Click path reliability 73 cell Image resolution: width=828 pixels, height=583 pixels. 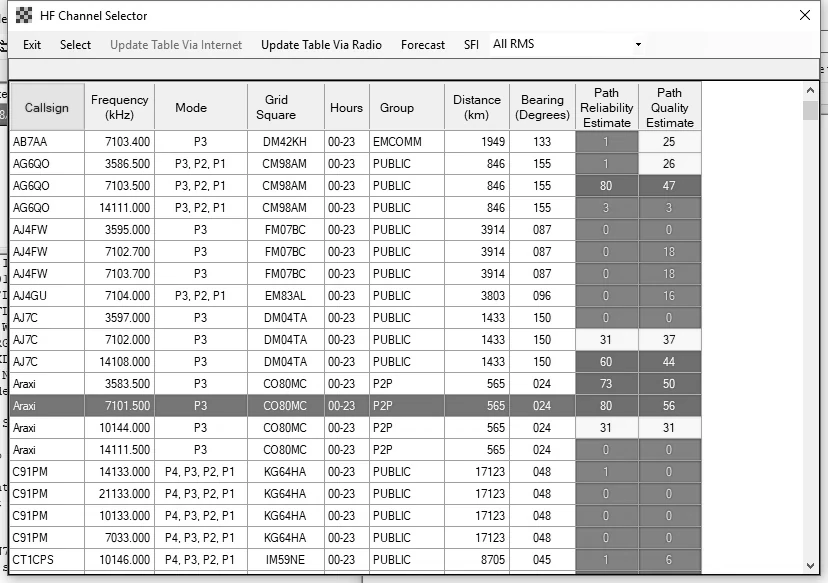pos(607,384)
